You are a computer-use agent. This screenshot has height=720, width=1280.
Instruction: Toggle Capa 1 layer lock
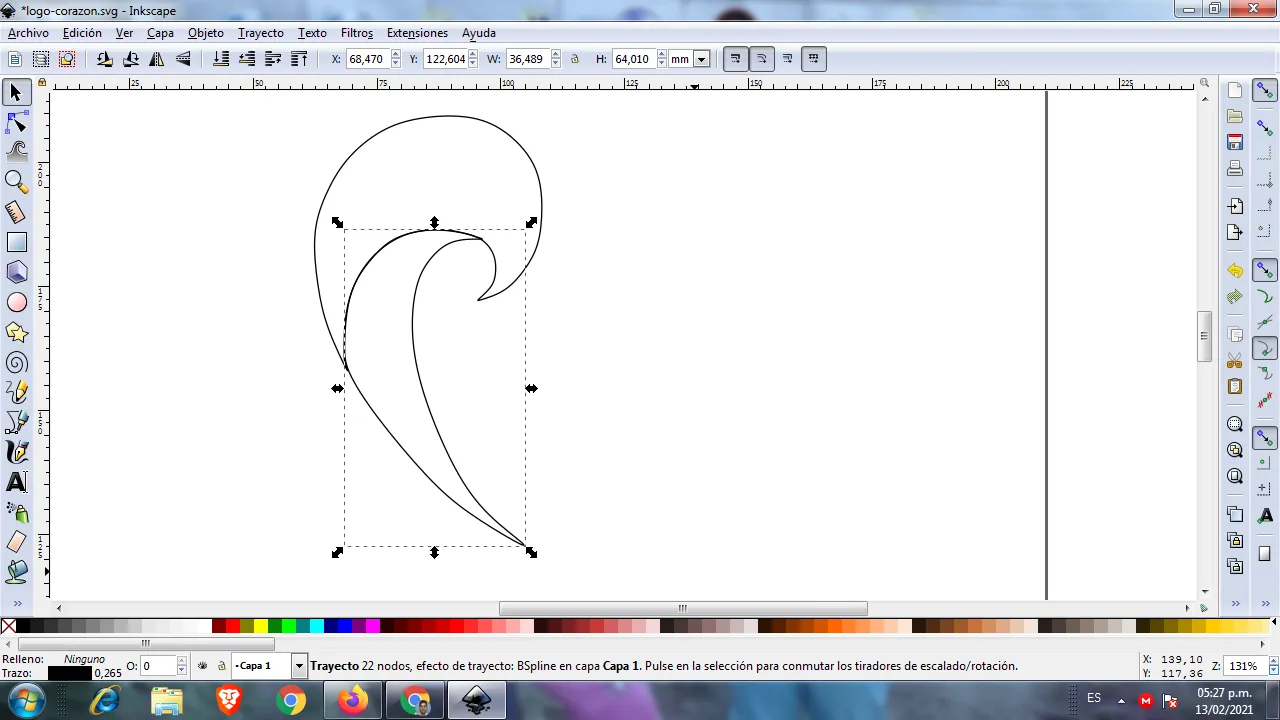pyautogui.click(x=221, y=665)
